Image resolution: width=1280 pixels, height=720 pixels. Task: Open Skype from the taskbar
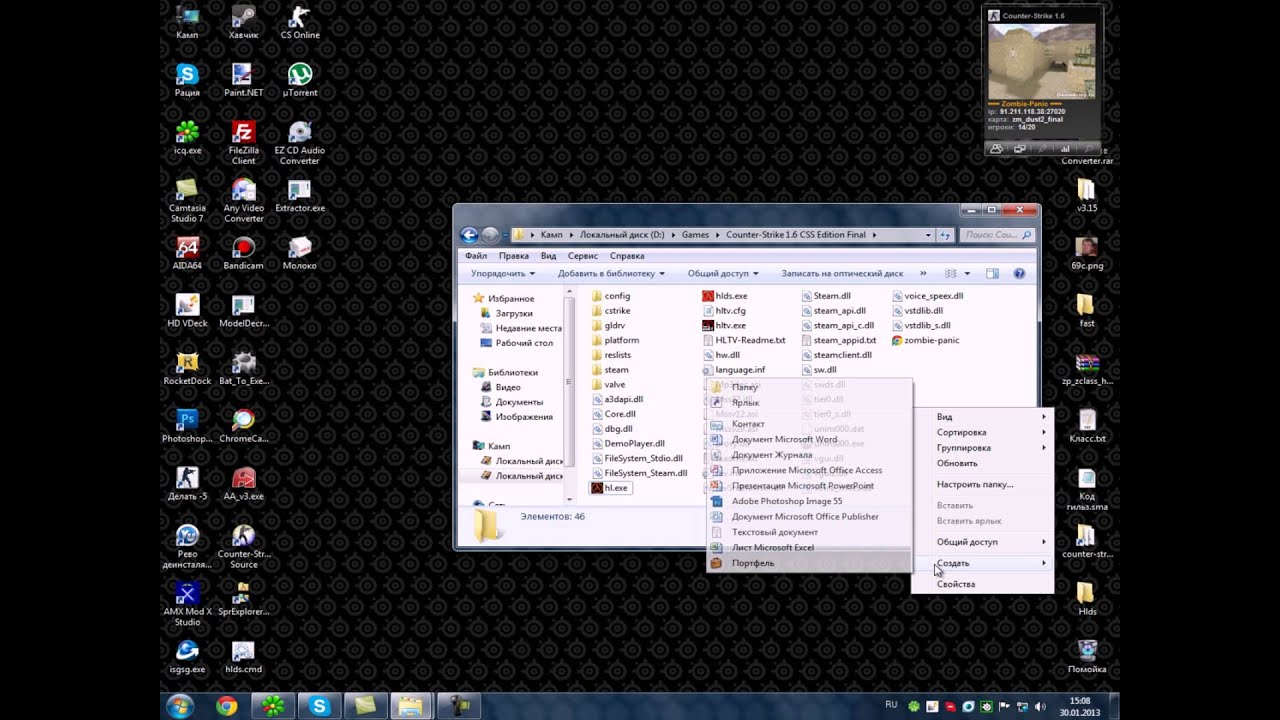click(x=319, y=707)
